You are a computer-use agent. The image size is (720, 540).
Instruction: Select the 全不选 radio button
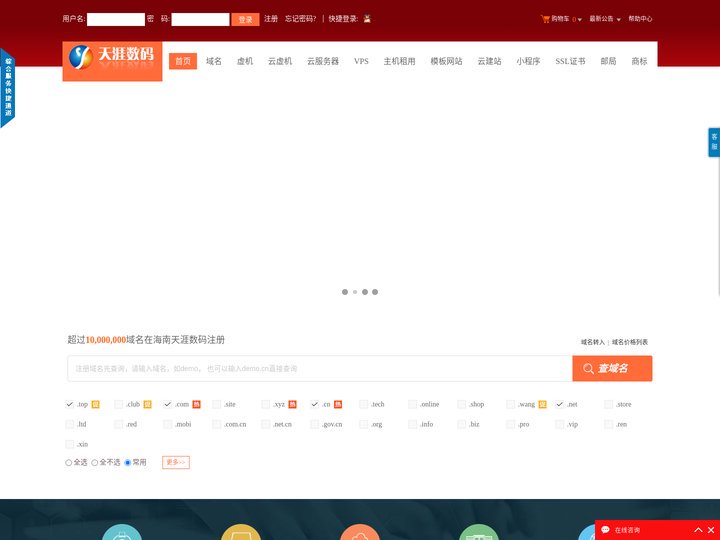click(x=95, y=462)
